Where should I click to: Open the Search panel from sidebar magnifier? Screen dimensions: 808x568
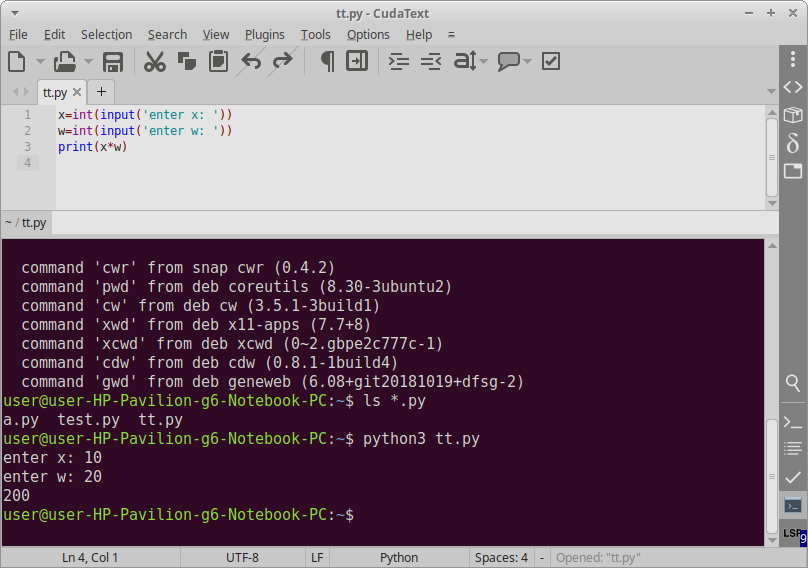[x=792, y=383]
